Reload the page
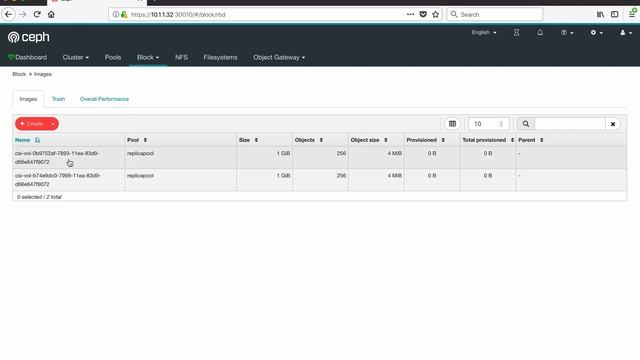The width and height of the screenshot is (640, 360). (37, 14)
